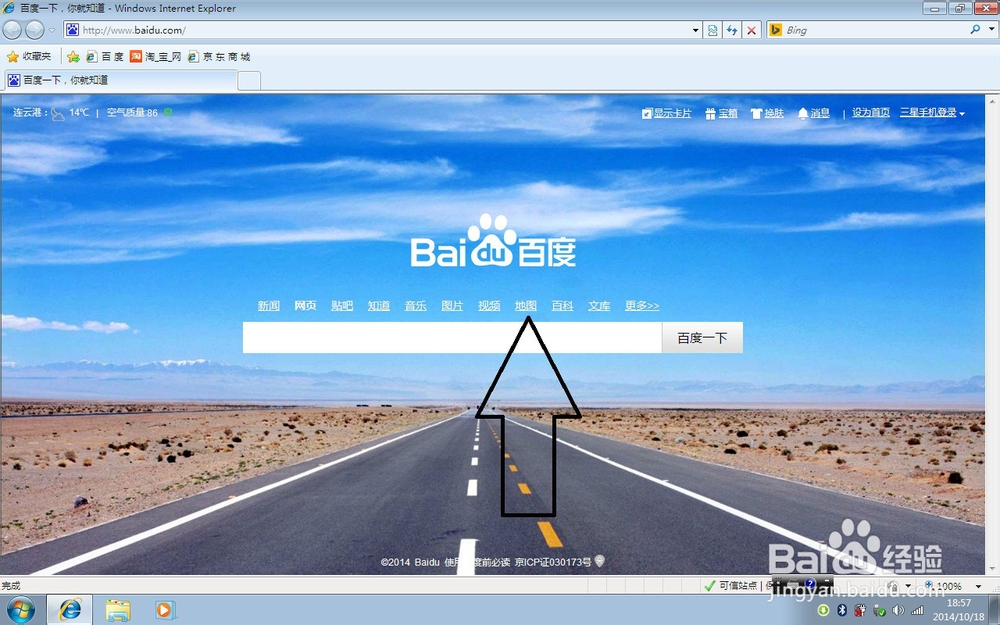This screenshot has width=1000, height=625.
Task: Click the 设为首页 set as homepage link
Action: coord(871,112)
